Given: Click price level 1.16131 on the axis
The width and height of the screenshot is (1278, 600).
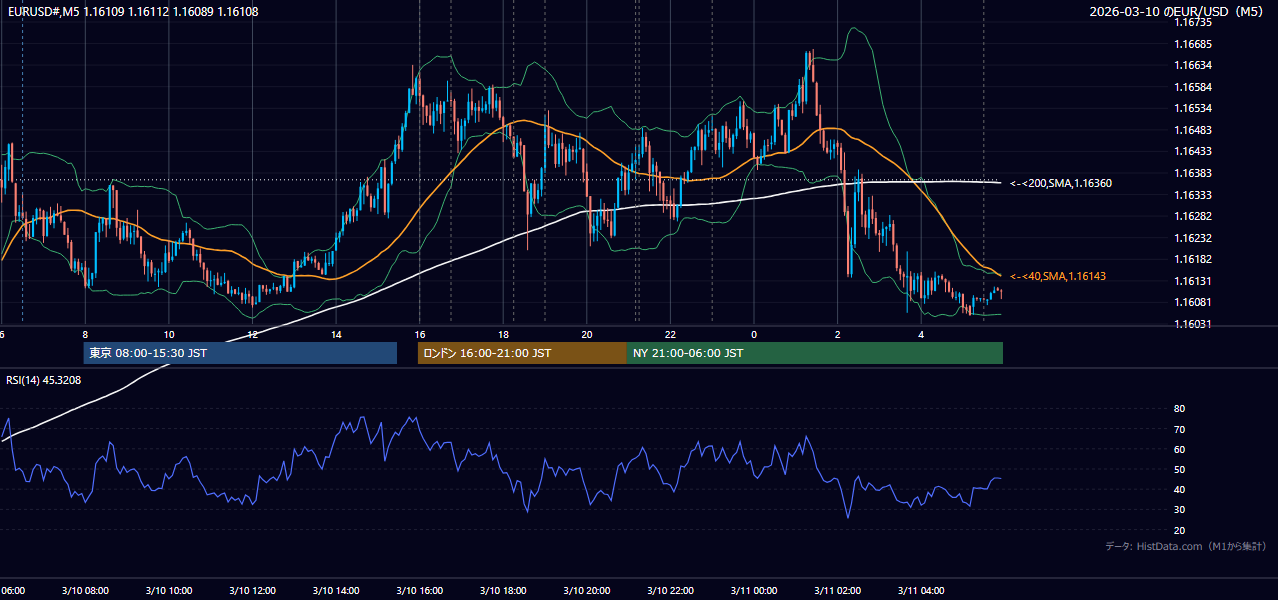Looking at the screenshot, I should pyautogui.click(x=1193, y=281).
